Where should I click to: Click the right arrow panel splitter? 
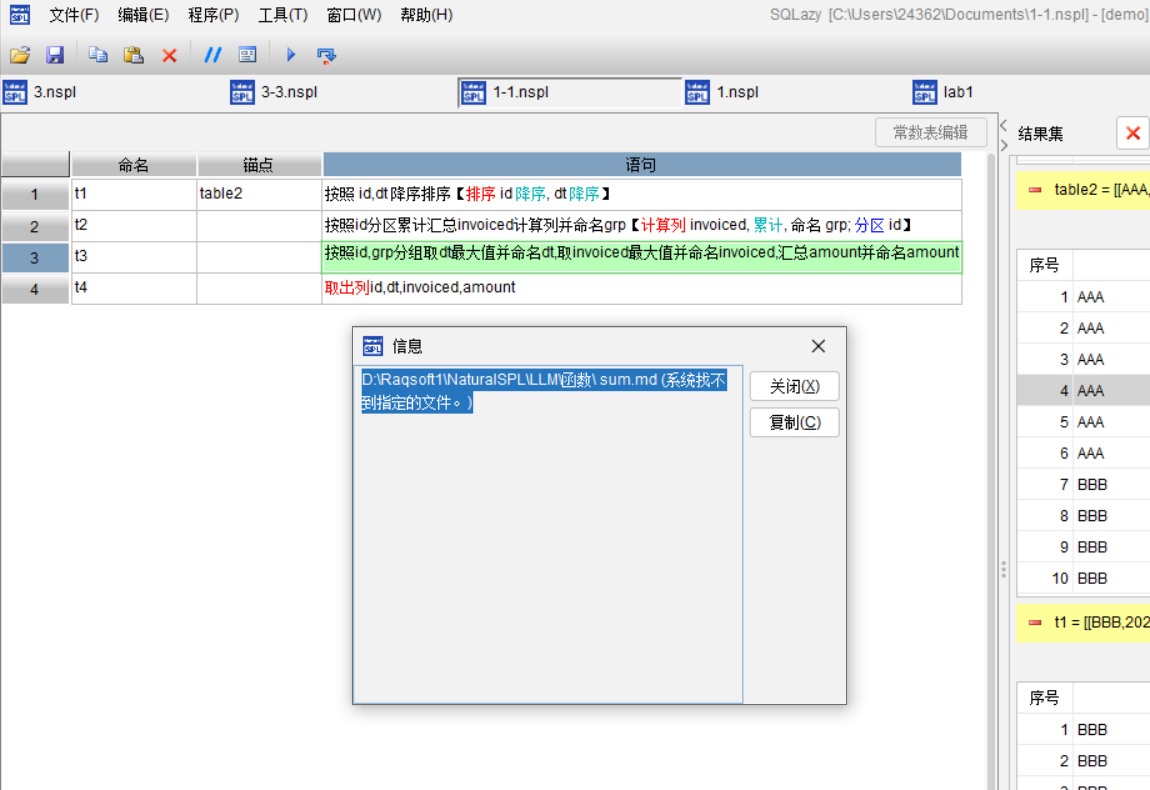click(x=1003, y=145)
